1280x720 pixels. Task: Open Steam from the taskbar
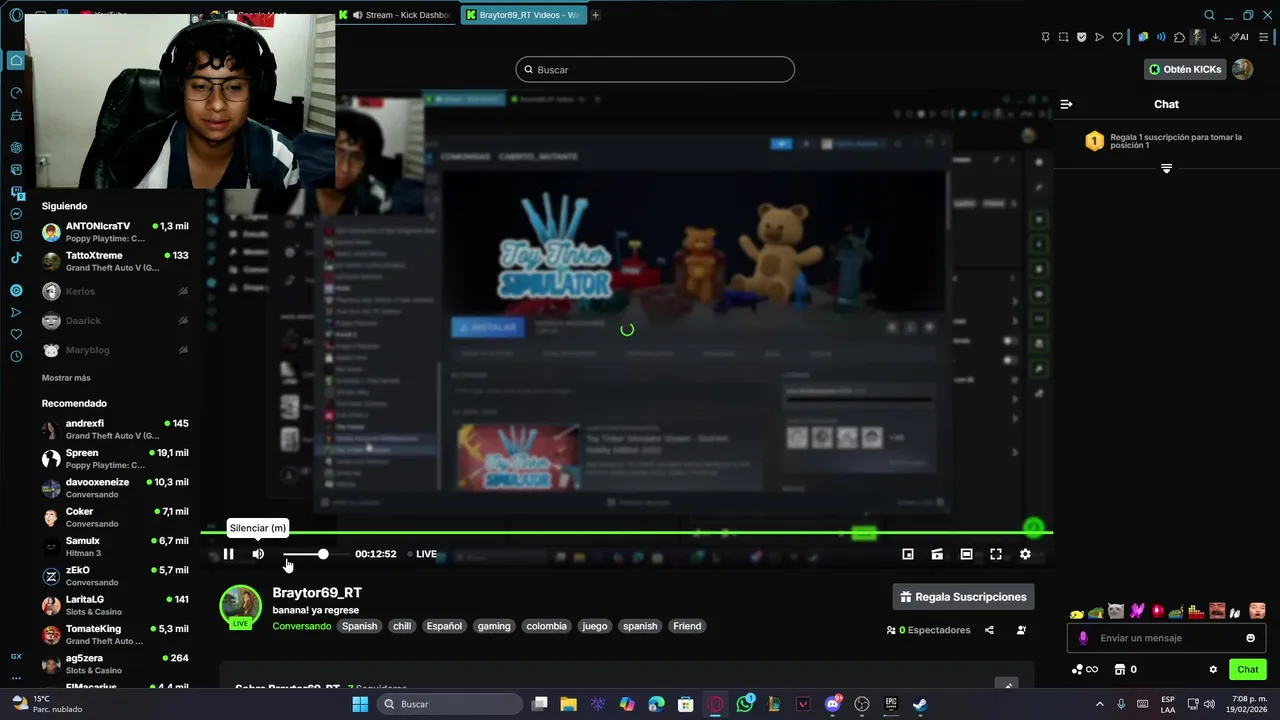(x=920, y=704)
